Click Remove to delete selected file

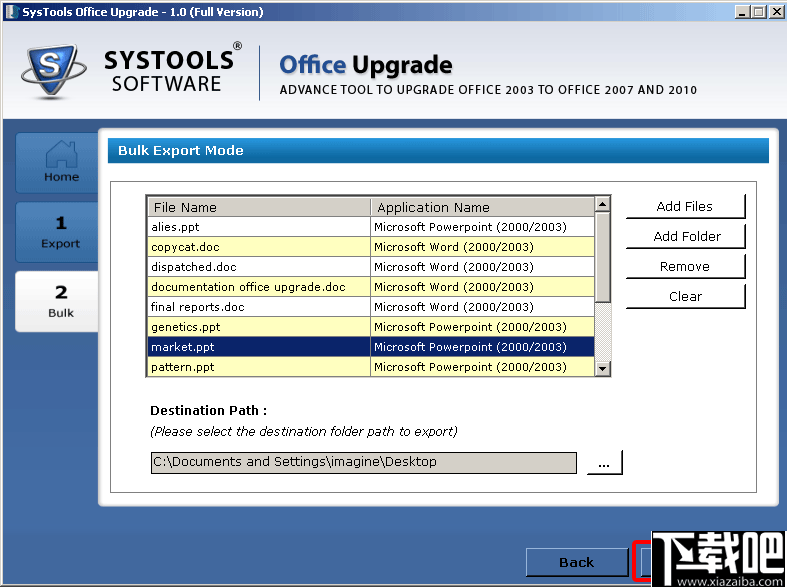(685, 266)
